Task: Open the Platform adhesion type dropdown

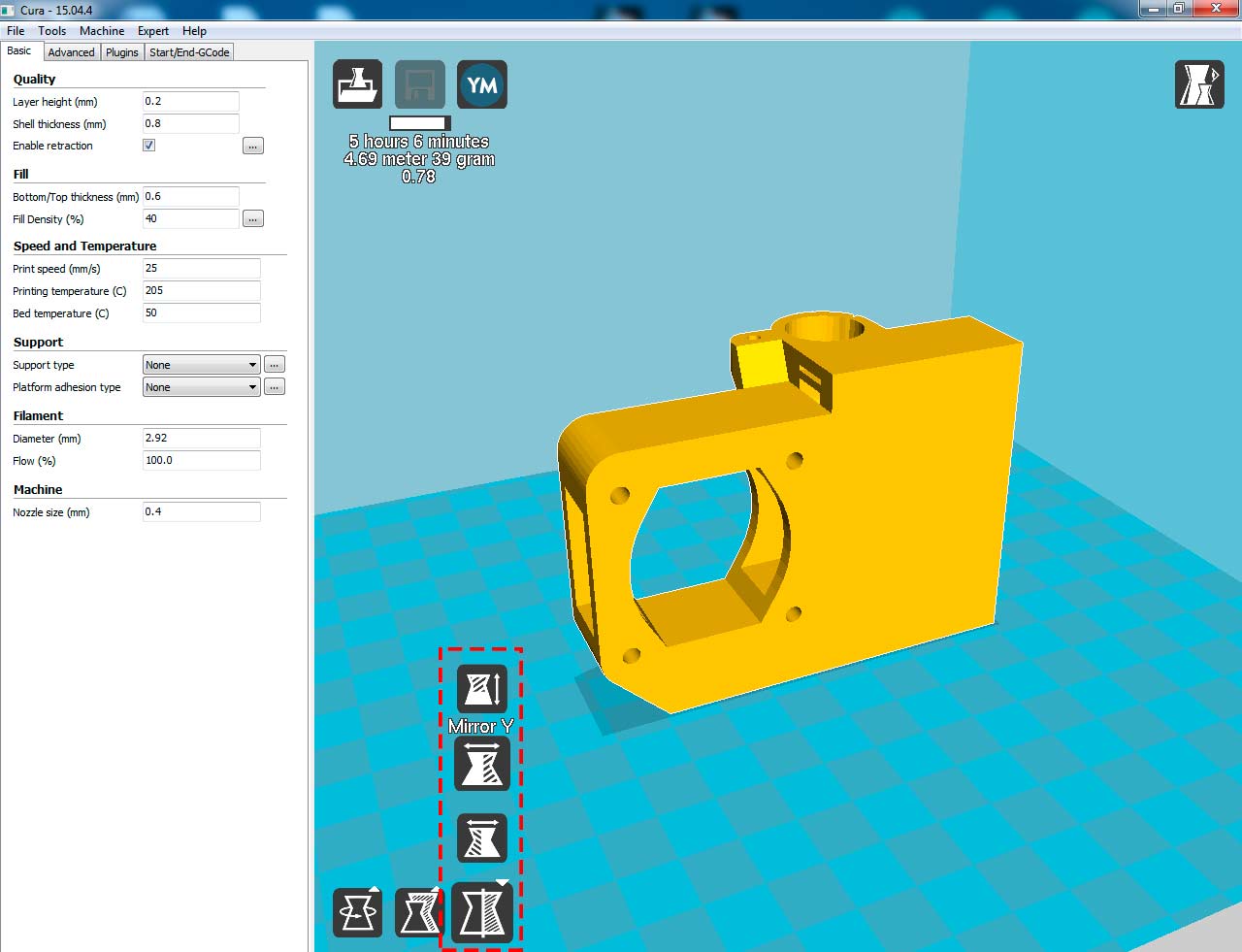Action: 201,387
